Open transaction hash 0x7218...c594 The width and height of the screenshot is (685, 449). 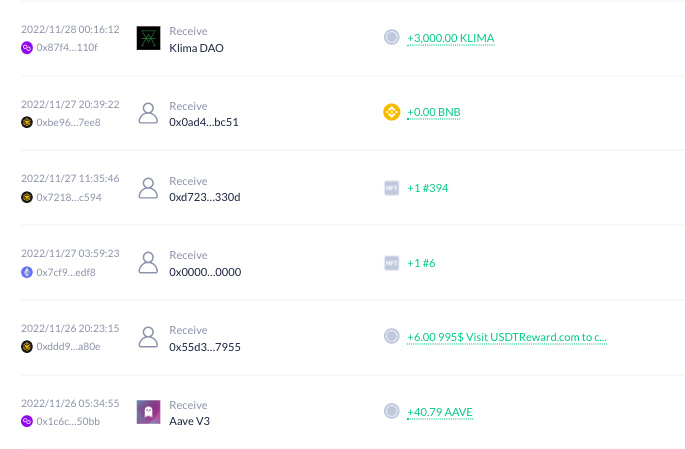click(x=69, y=197)
